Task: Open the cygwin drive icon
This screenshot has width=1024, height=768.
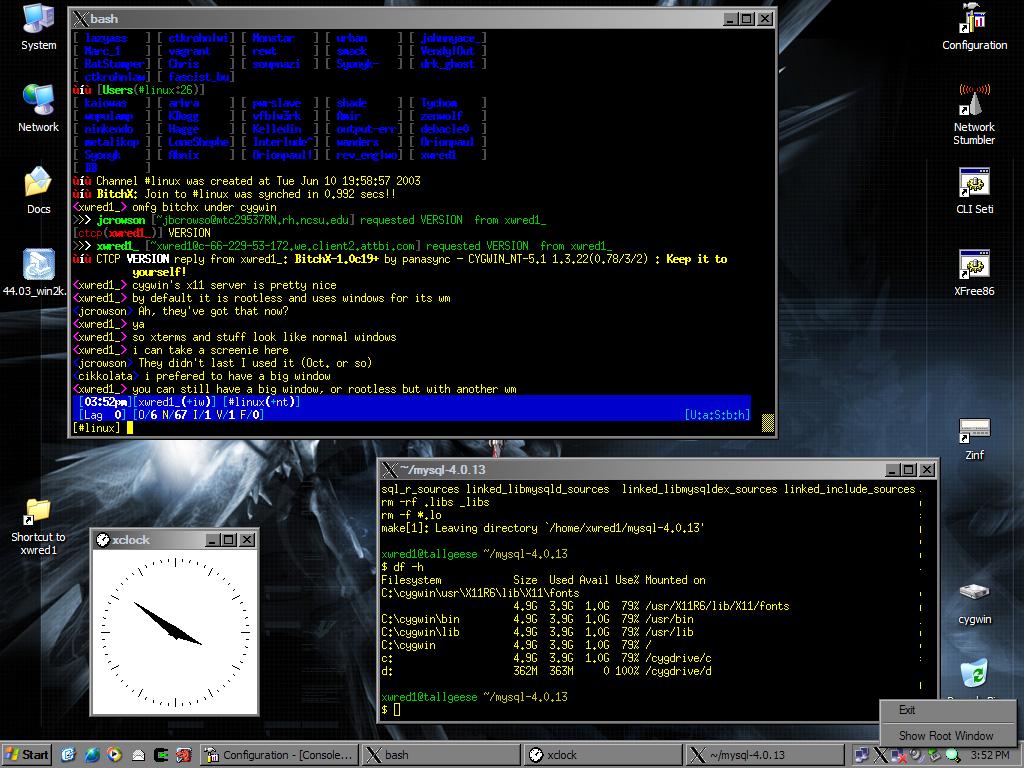Action: [974, 602]
